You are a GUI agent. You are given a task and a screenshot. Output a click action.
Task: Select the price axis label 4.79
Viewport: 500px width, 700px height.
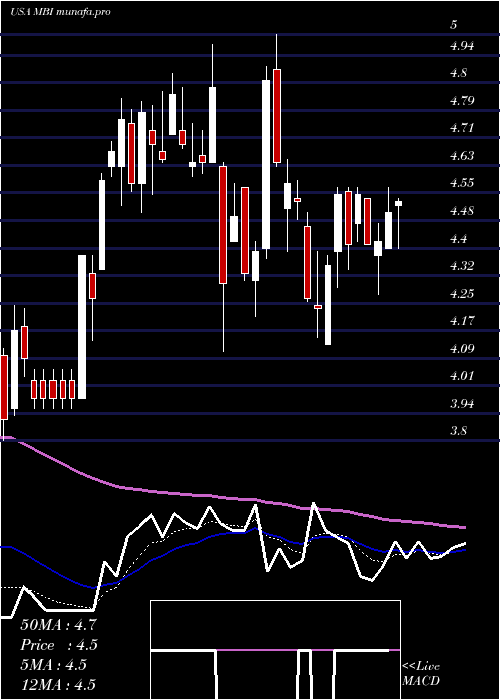click(462, 100)
